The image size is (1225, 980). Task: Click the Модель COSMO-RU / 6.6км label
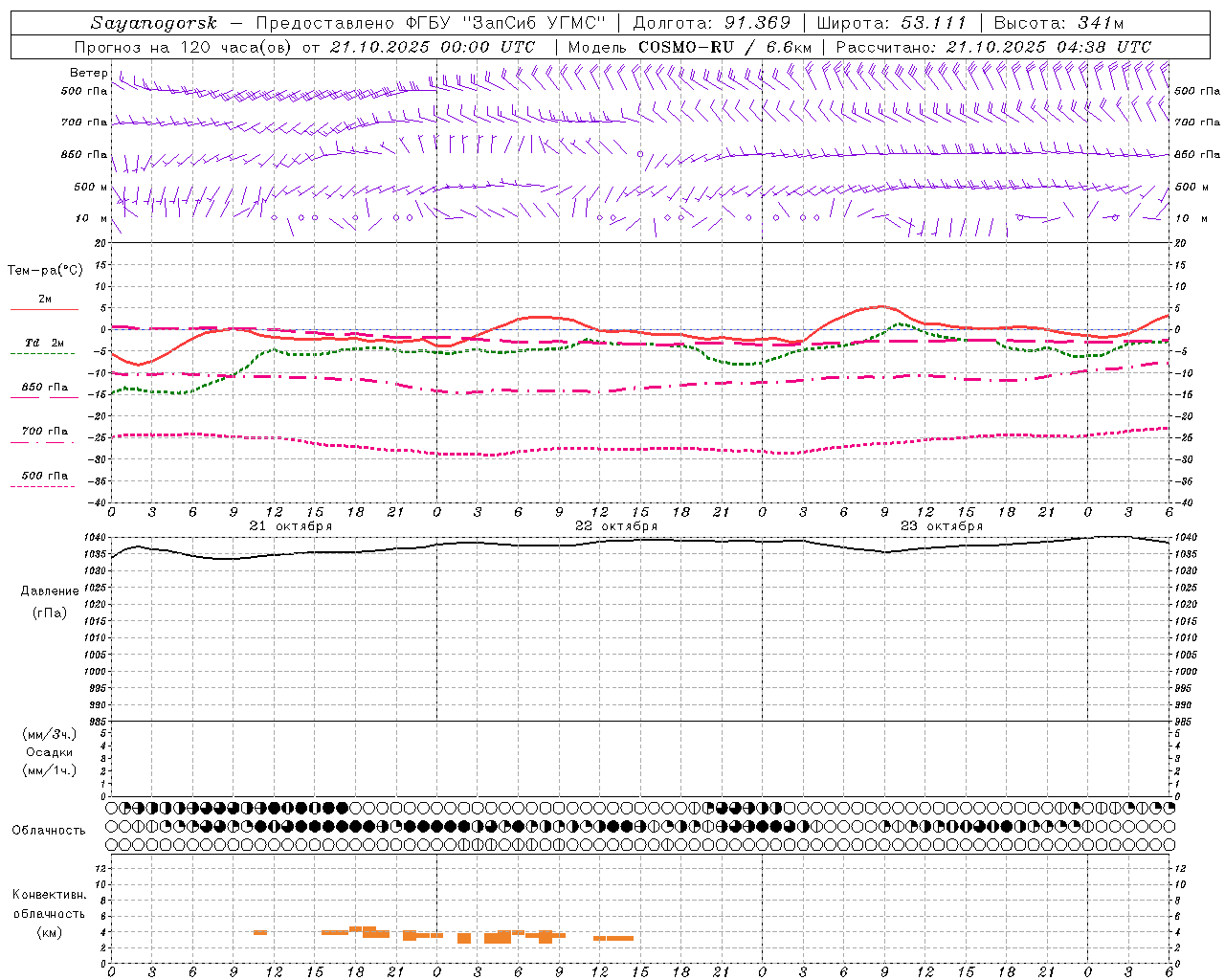point(690,47)
